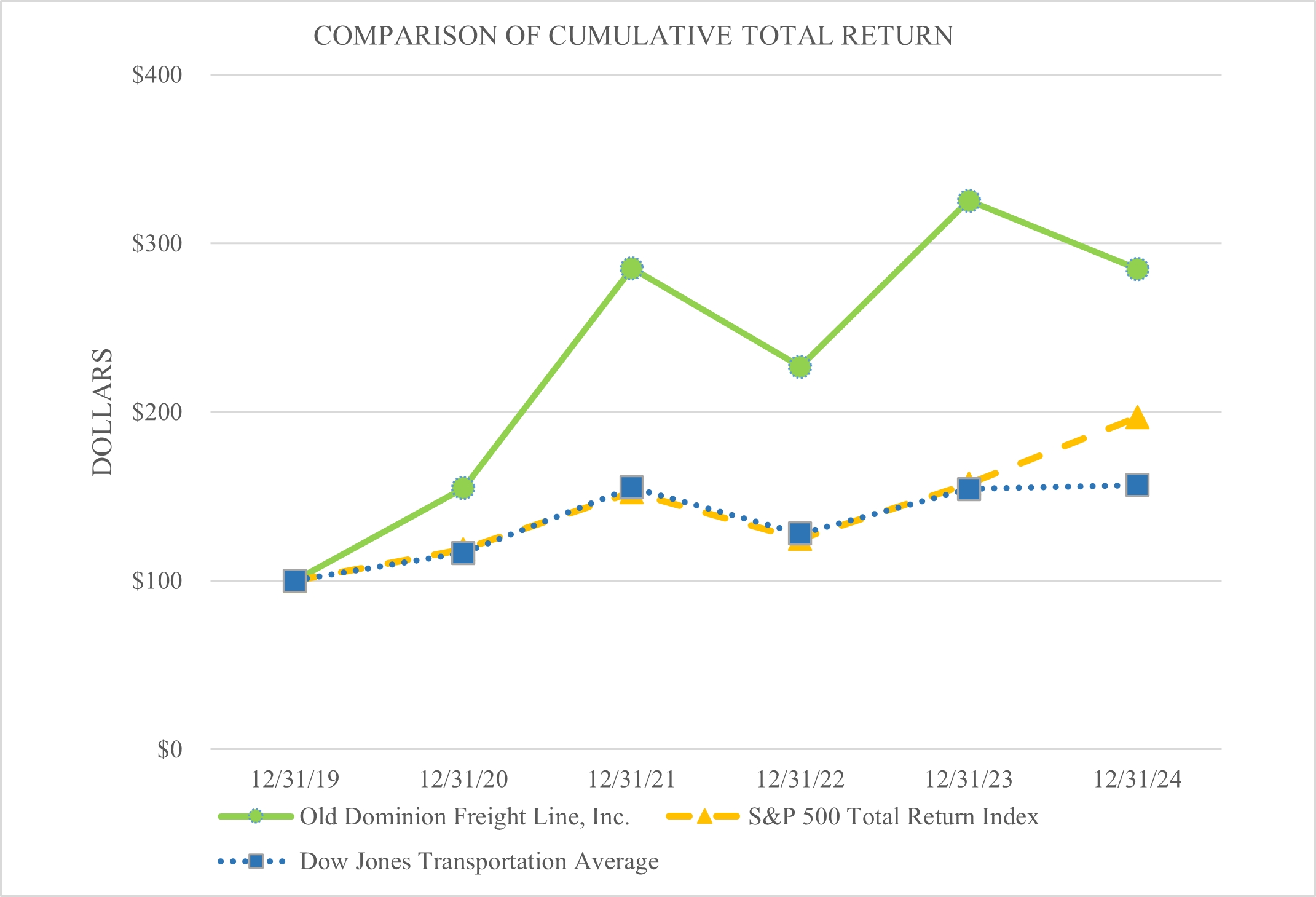The width and height of the screenshot is (1316, 897).
Task: Click the DOLLARS vertical axis title
Action: pos(102,412)
